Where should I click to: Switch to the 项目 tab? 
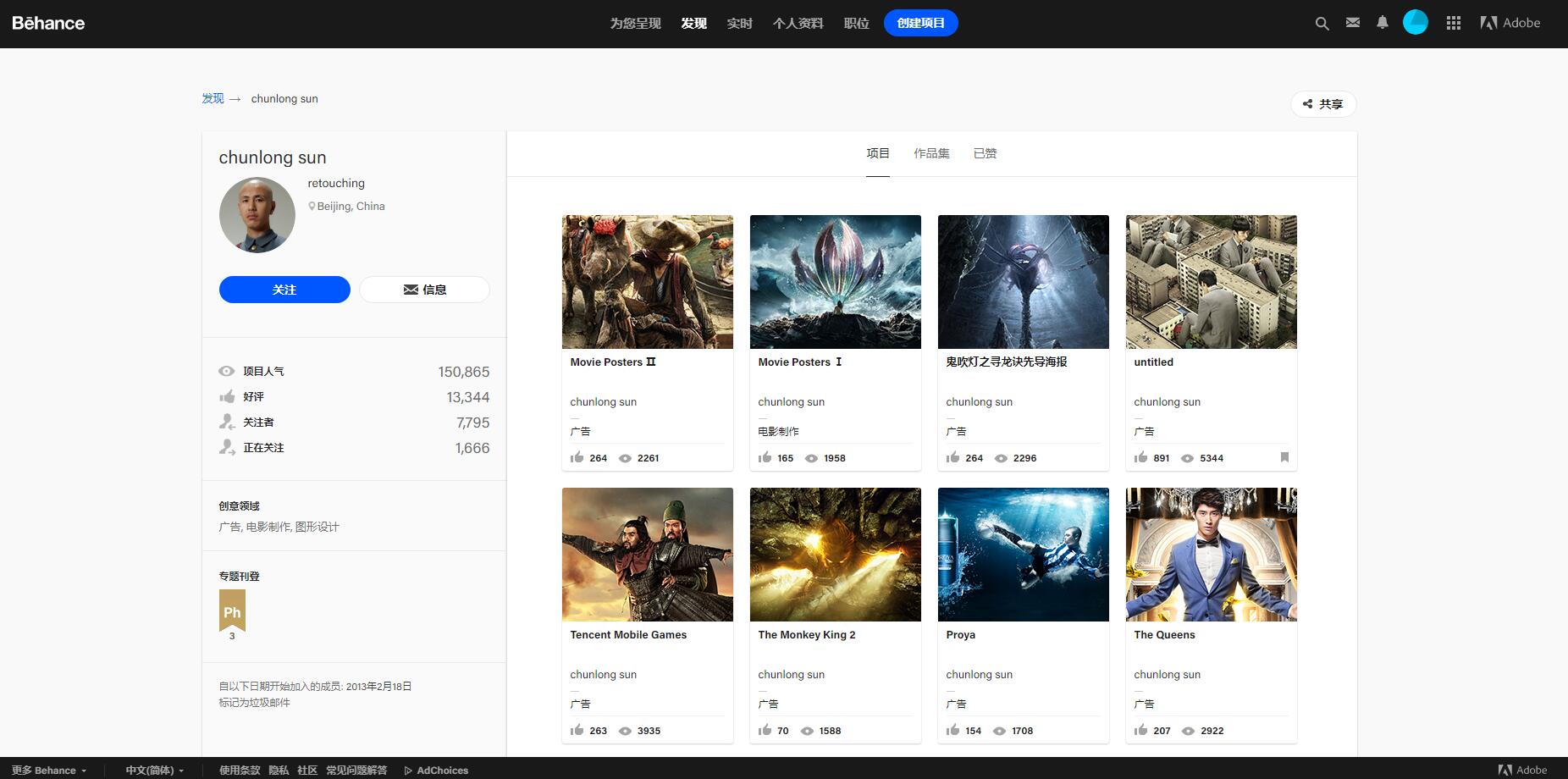pos(878,153)
